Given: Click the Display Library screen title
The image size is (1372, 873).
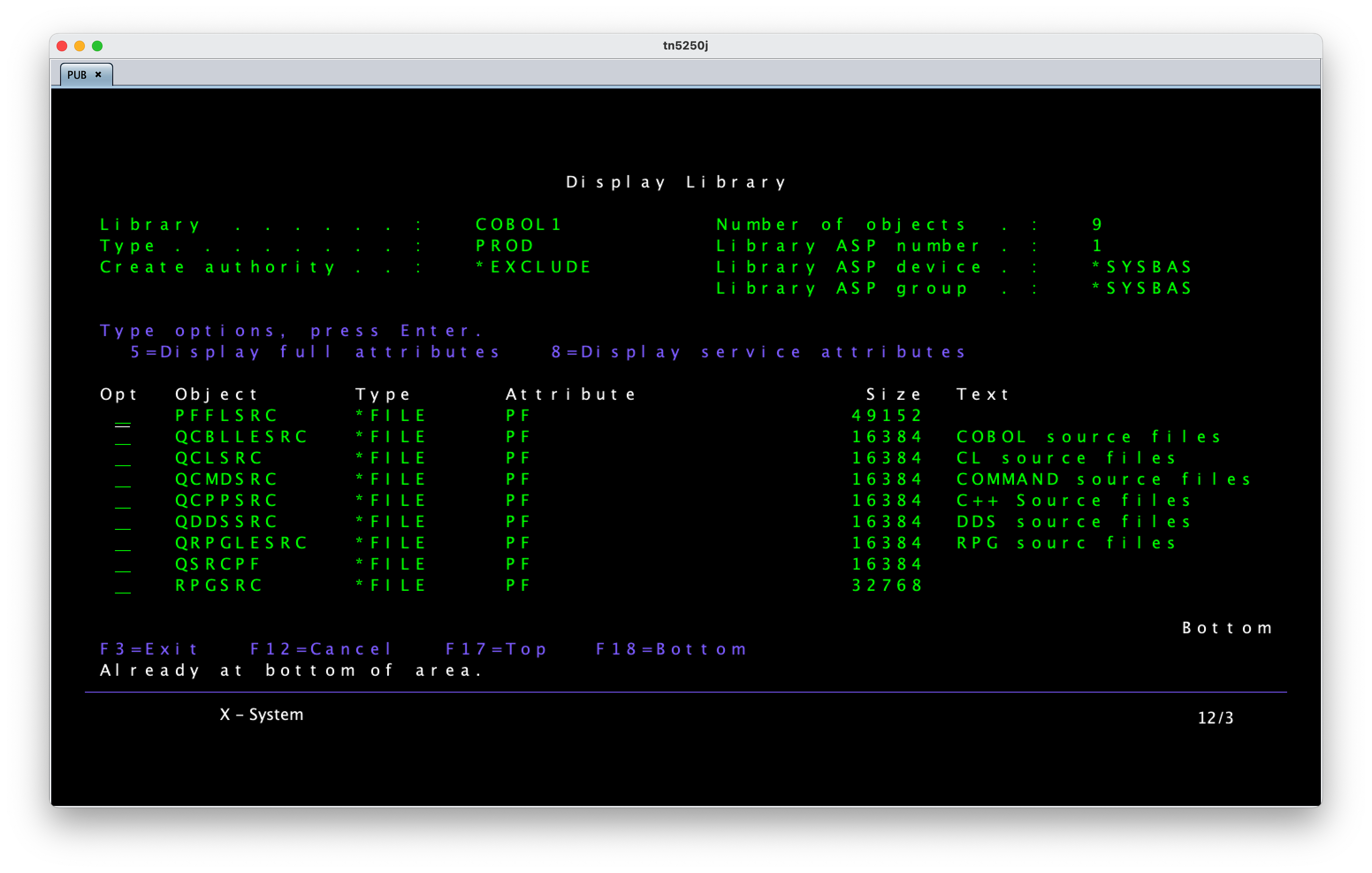Looking at the screenshot, I should (676, 183).
